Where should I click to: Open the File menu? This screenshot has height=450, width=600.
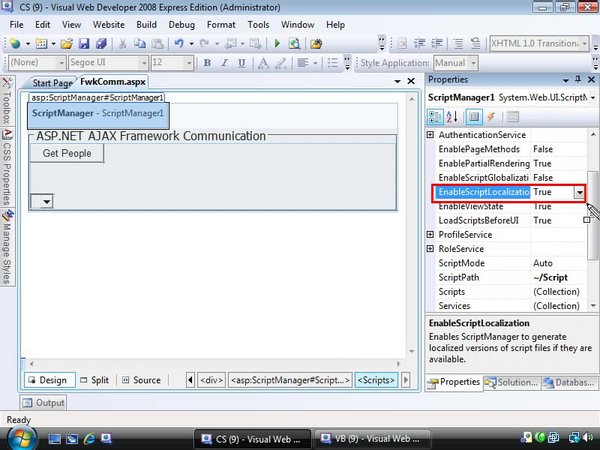coord(16,24)
